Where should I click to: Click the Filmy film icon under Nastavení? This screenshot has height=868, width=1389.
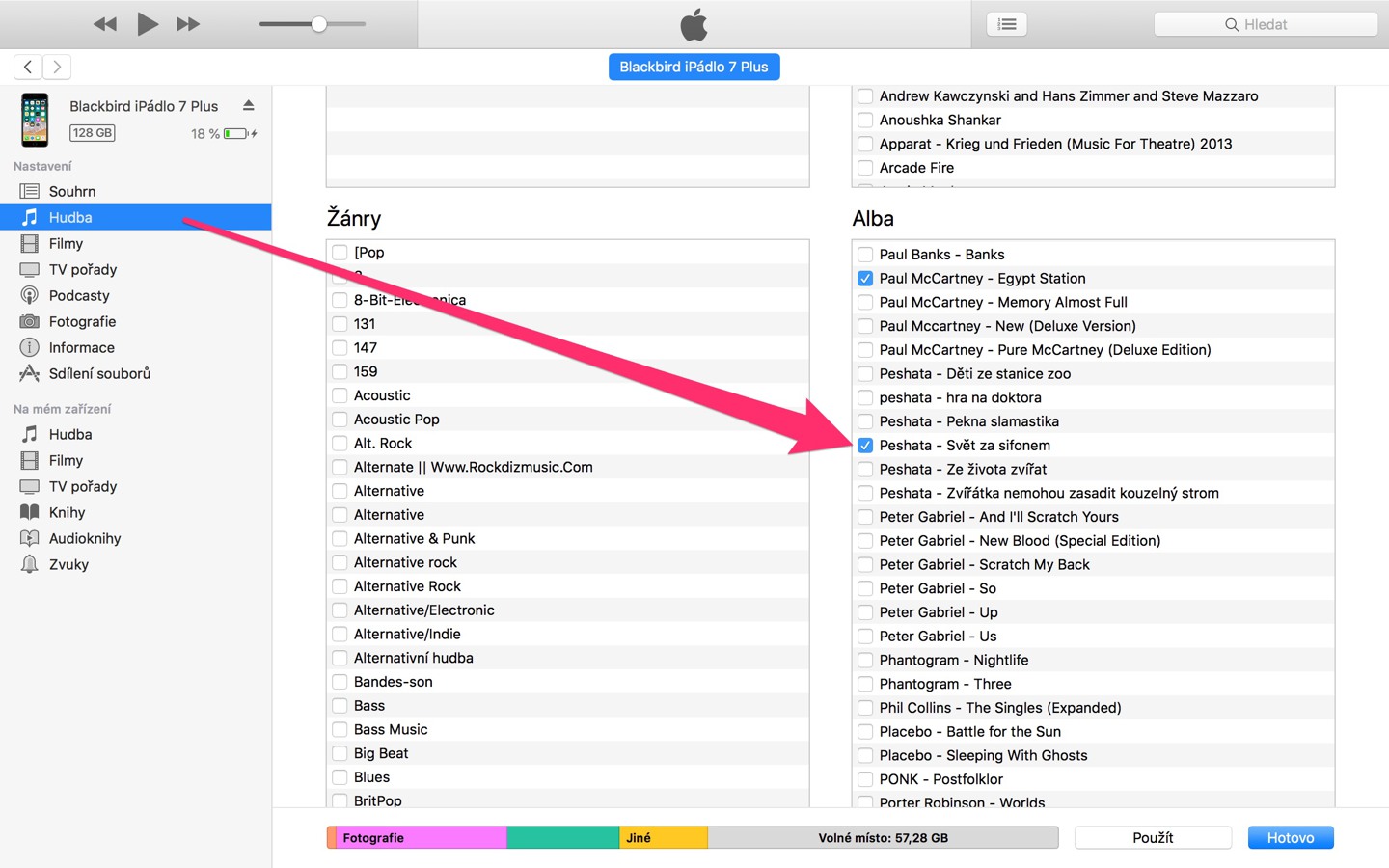coord(30,243)
